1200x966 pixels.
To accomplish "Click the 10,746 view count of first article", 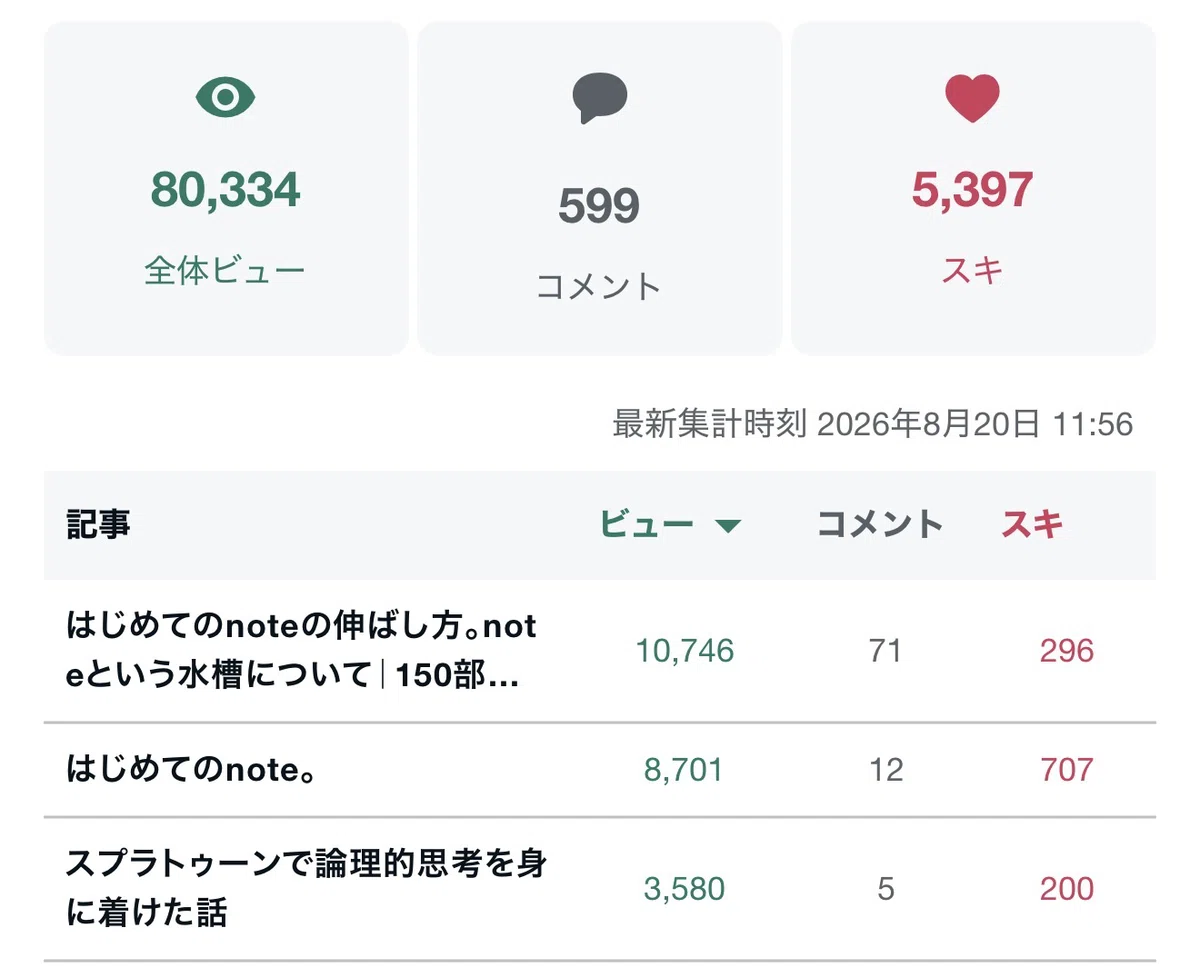I will tap(685, 652).
